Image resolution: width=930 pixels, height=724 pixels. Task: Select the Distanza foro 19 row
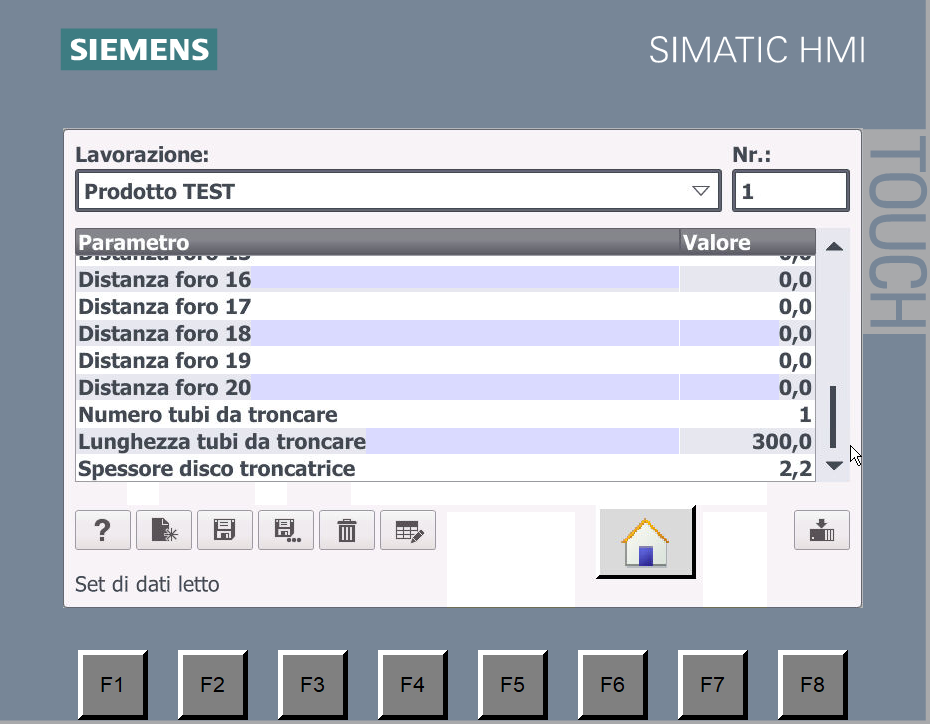pos(445,361)
